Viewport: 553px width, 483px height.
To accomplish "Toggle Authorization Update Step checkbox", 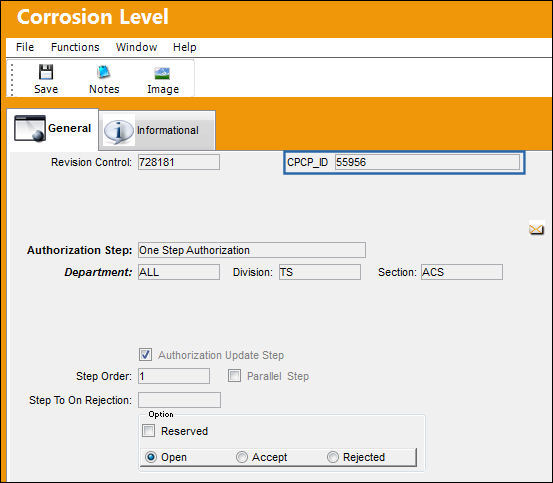I will coord(145,355).
